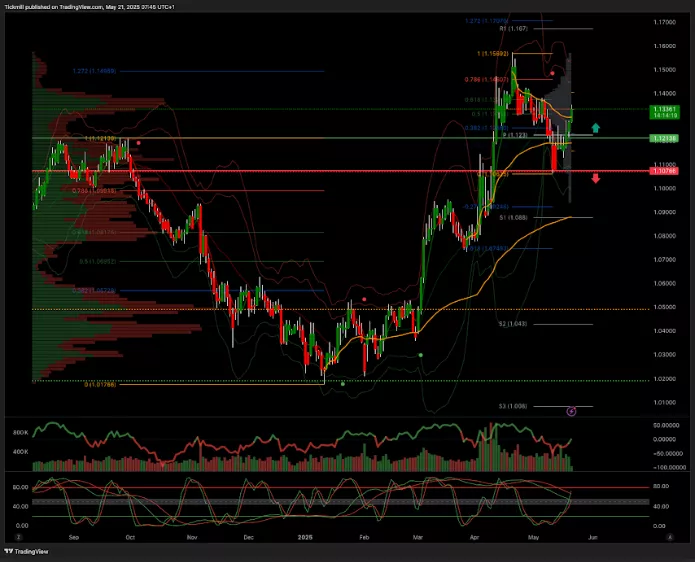Click the Apr label on time axis

(475, 537)
